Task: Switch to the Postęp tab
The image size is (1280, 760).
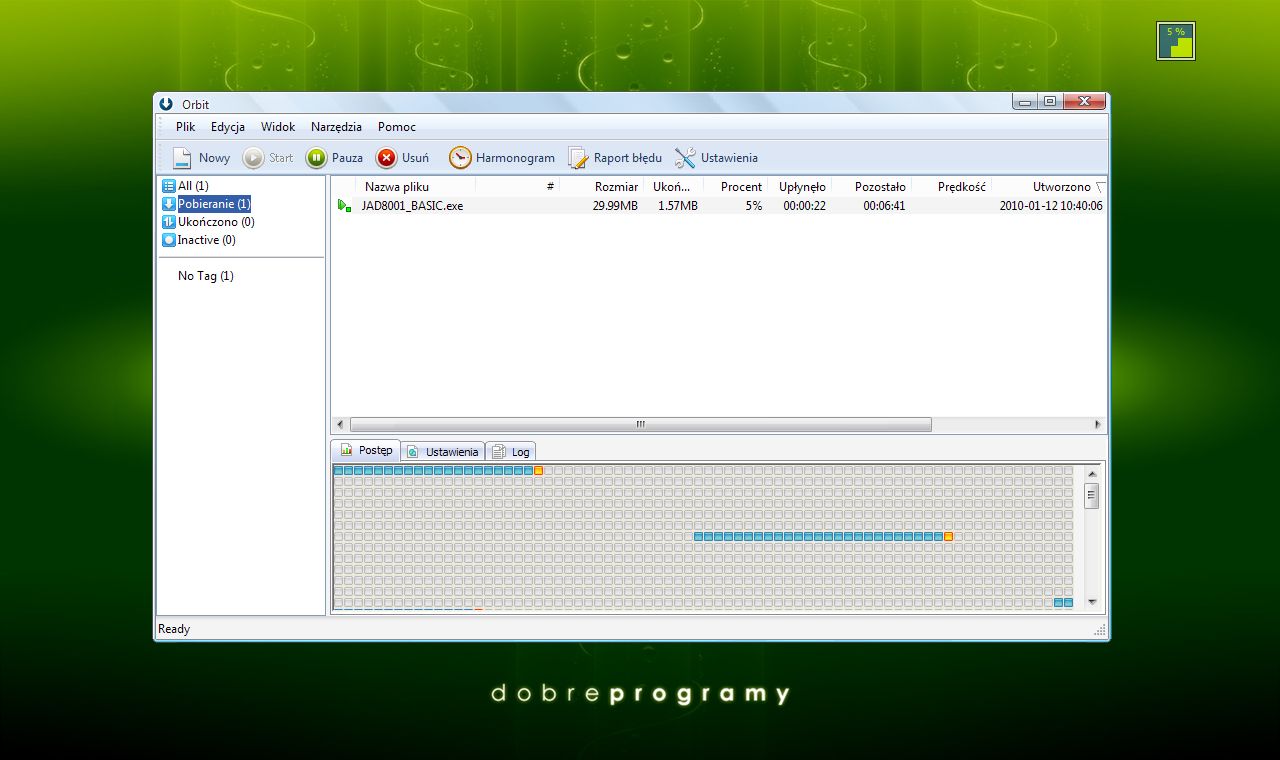Action: [366, 450]
